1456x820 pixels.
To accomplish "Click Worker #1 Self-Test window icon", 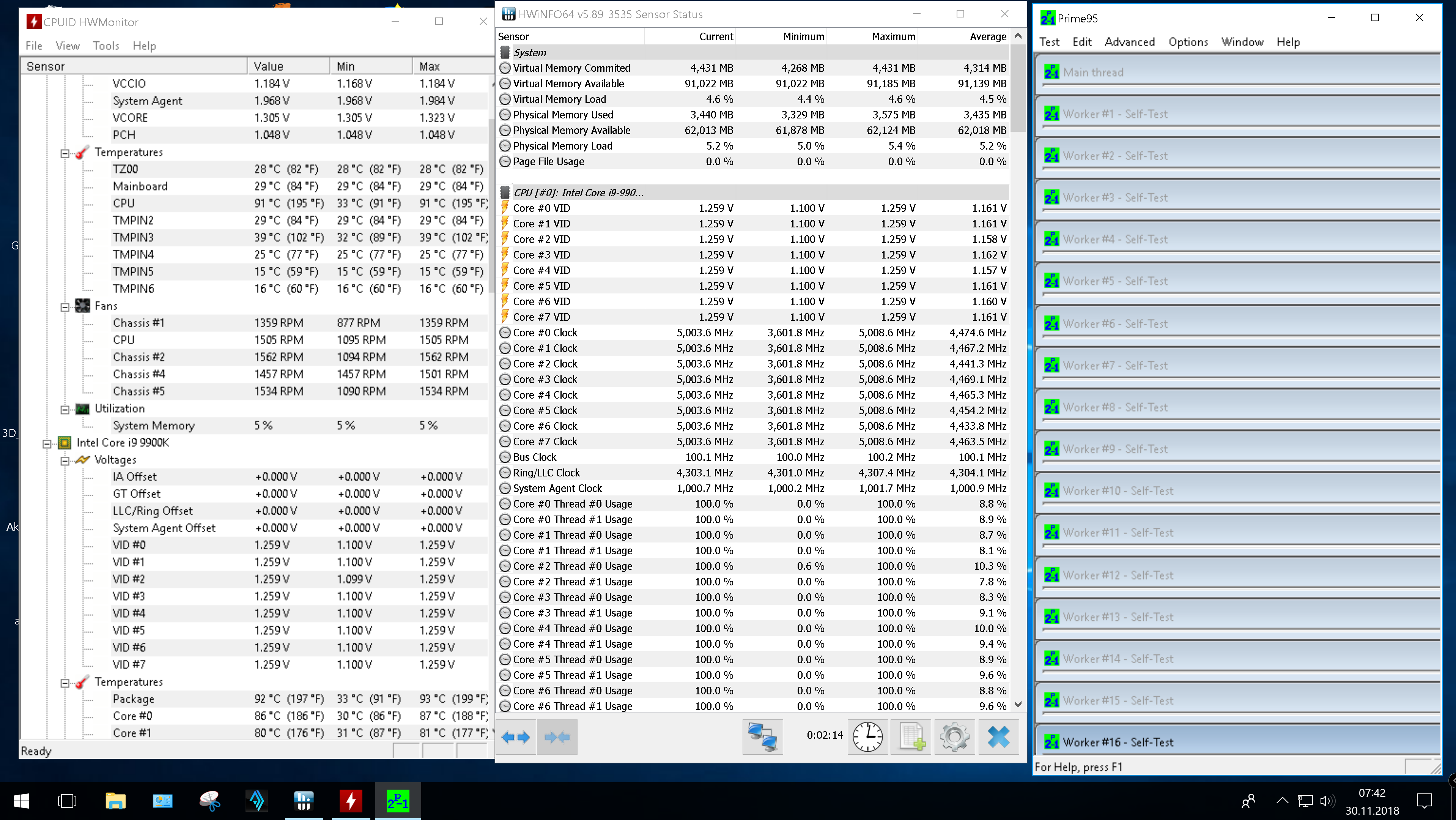I will pyautogui.click(x=1051, y=114).
